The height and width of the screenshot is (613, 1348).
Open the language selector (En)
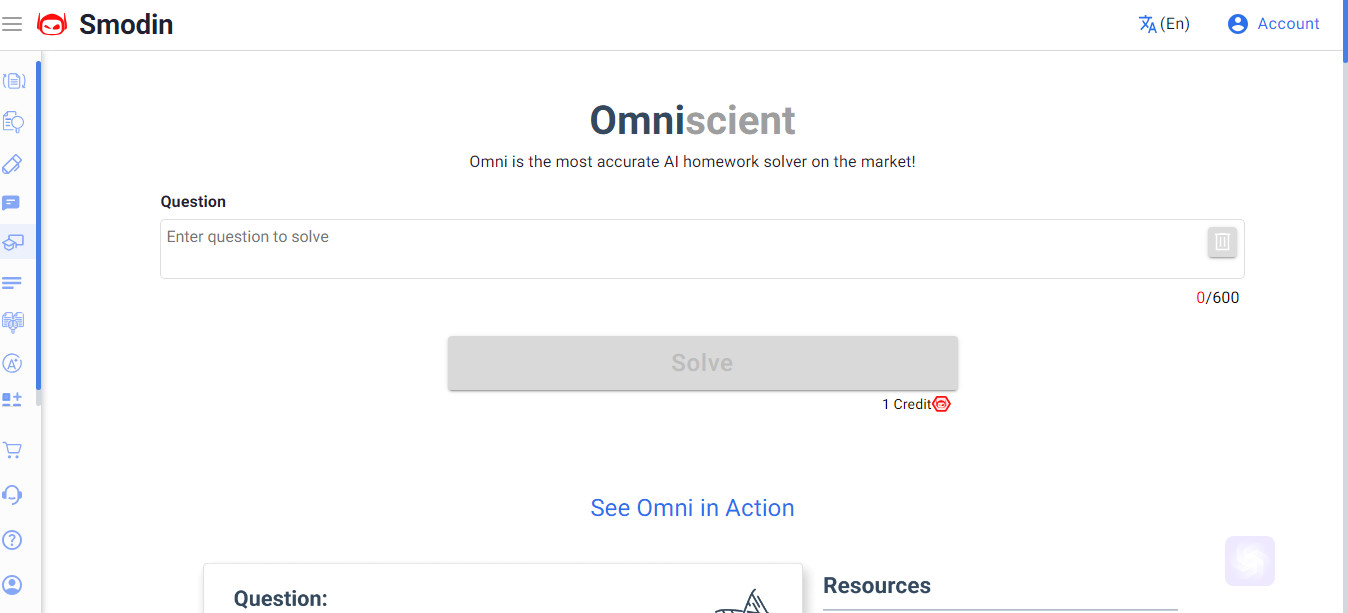pos(1164,24)
